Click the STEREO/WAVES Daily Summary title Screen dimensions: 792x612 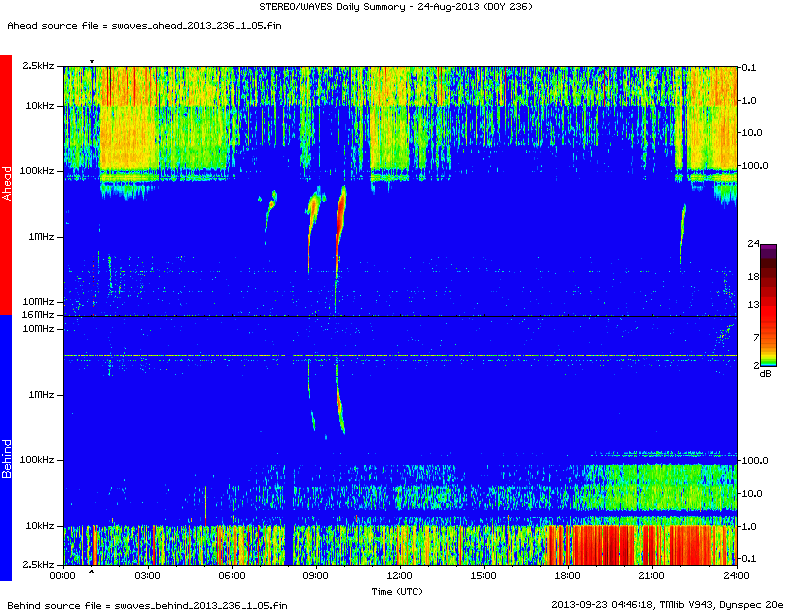click(395, 7)
